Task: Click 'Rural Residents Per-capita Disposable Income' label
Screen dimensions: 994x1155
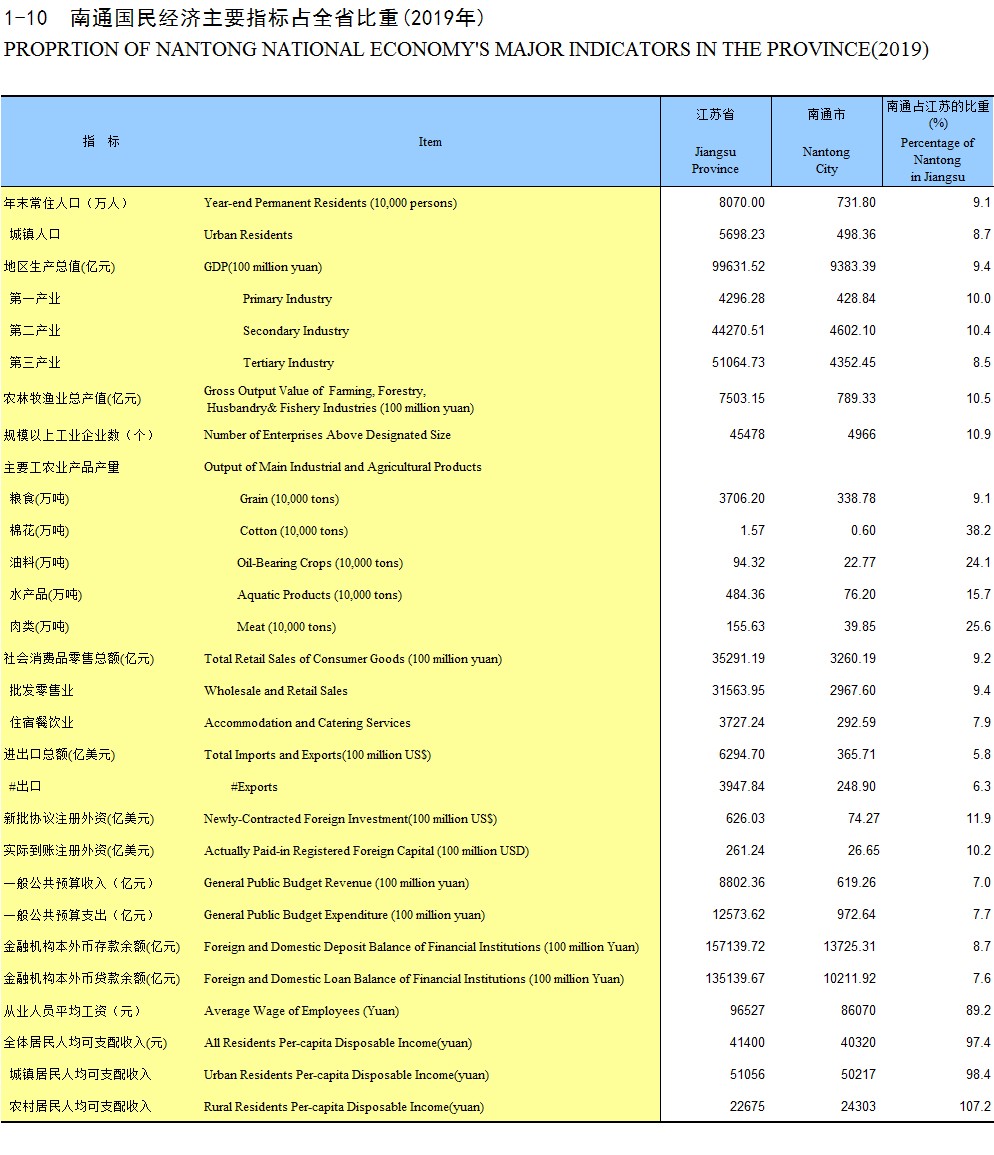Action: point(344,1107)
